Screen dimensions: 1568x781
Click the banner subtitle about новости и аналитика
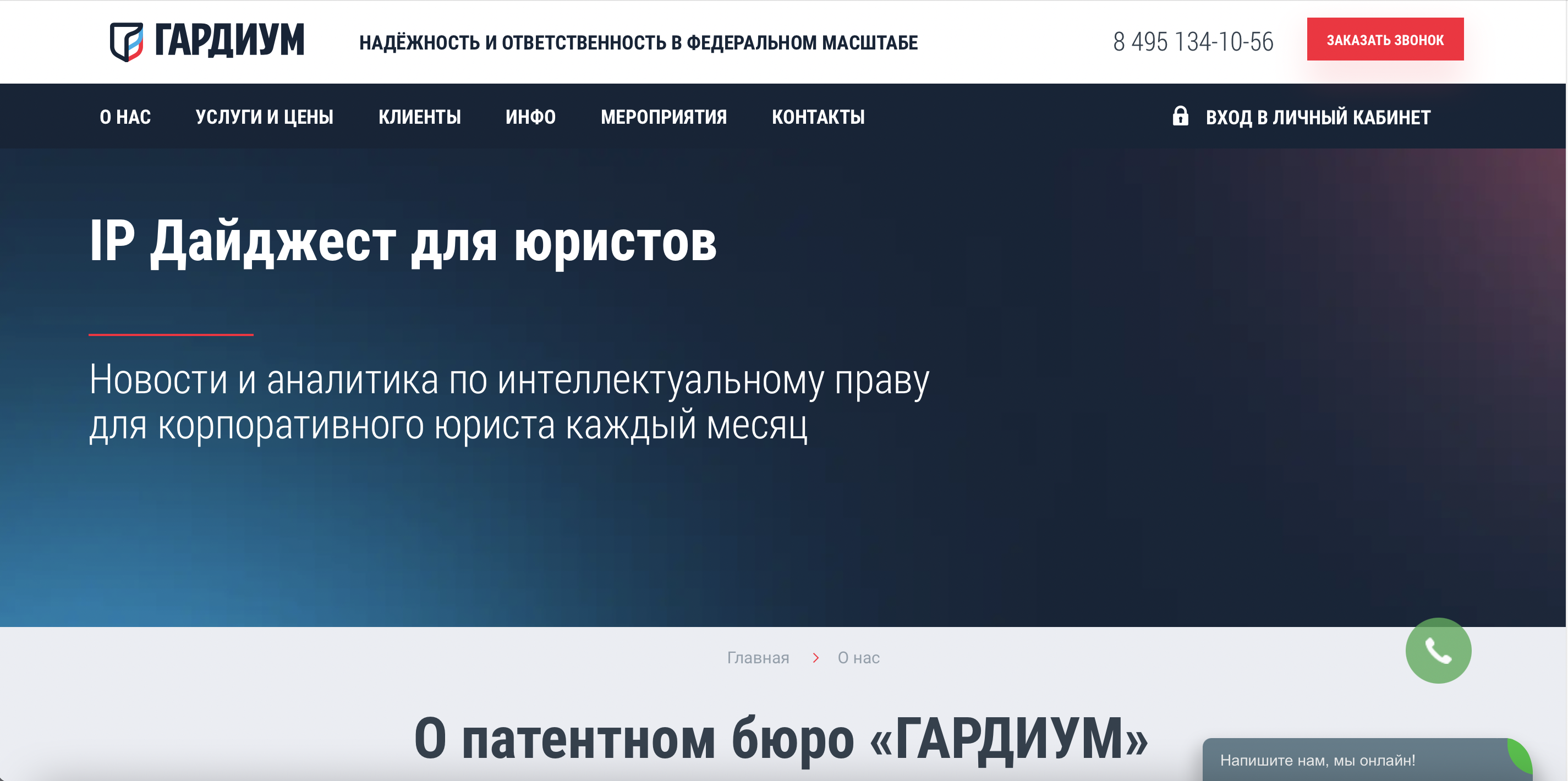click(x=508, y=402)
